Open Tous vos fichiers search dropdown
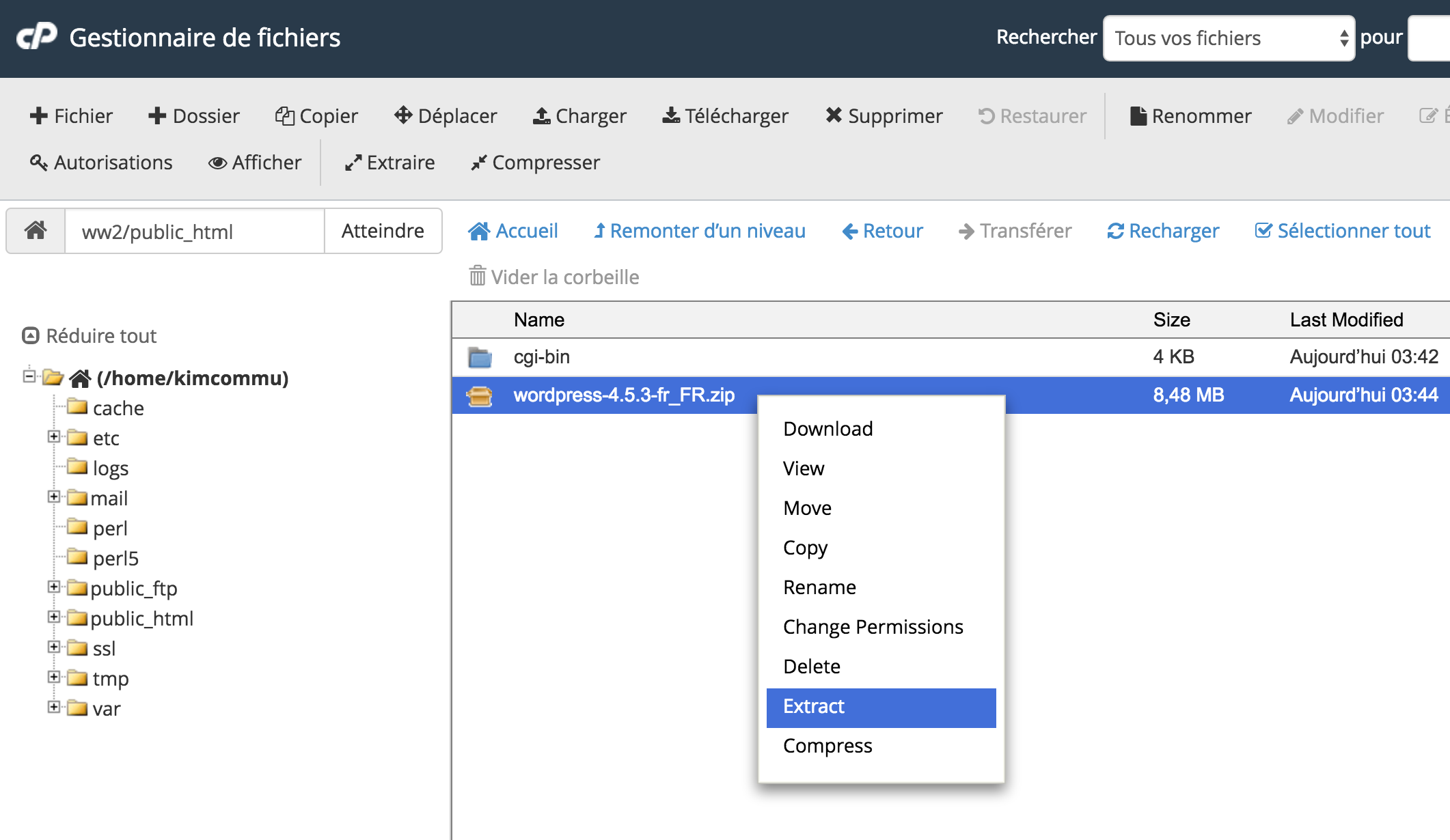 coord(1228,38)
